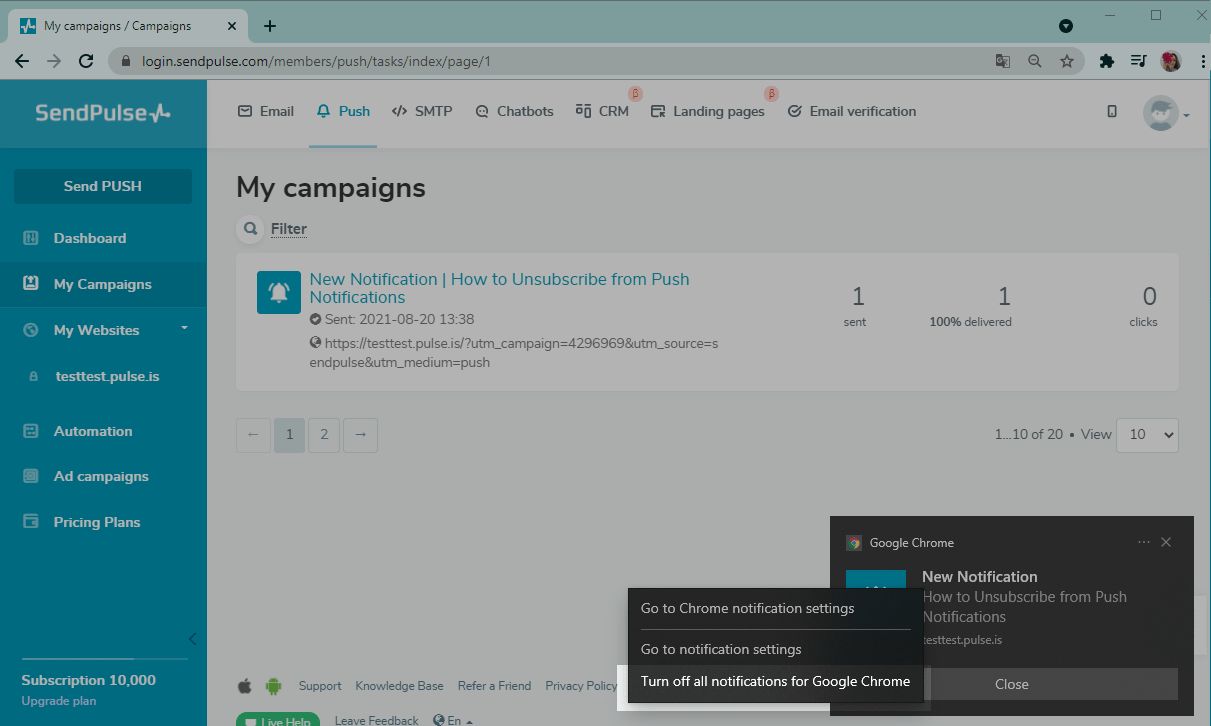1211x726 pixels.
Task: Collapse the sidebar with the chevron
Action: point(193,639)
